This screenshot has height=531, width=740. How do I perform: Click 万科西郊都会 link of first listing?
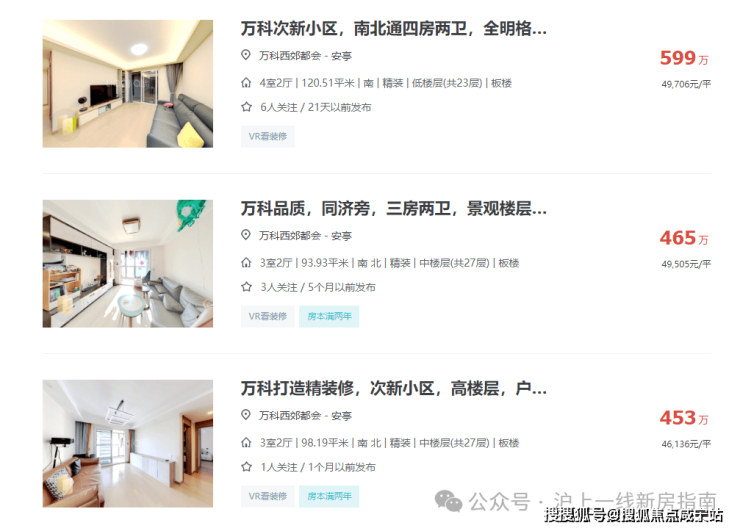[x=290, y=56]
